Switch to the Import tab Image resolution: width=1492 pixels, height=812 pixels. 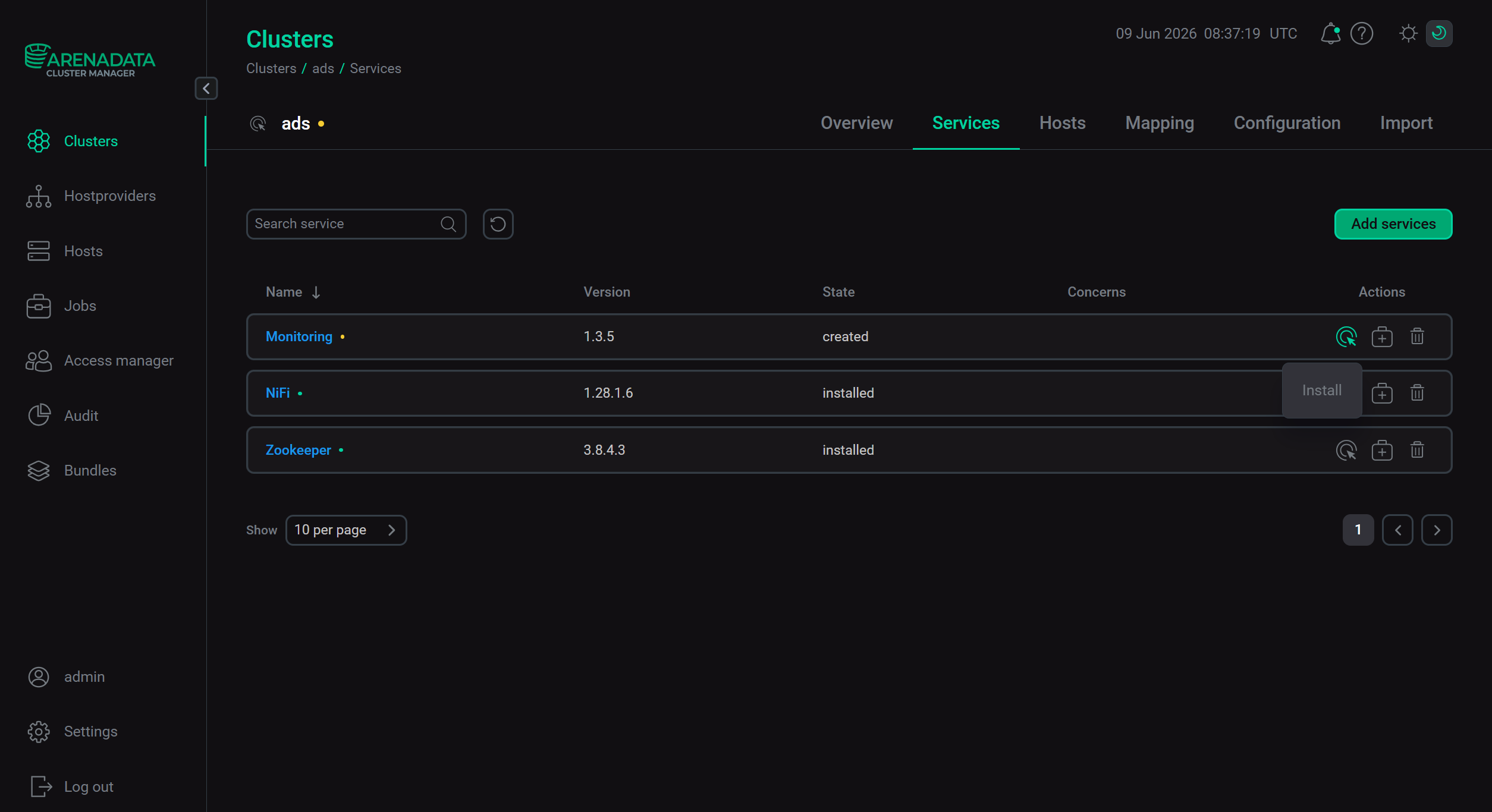coord(1406,123)
